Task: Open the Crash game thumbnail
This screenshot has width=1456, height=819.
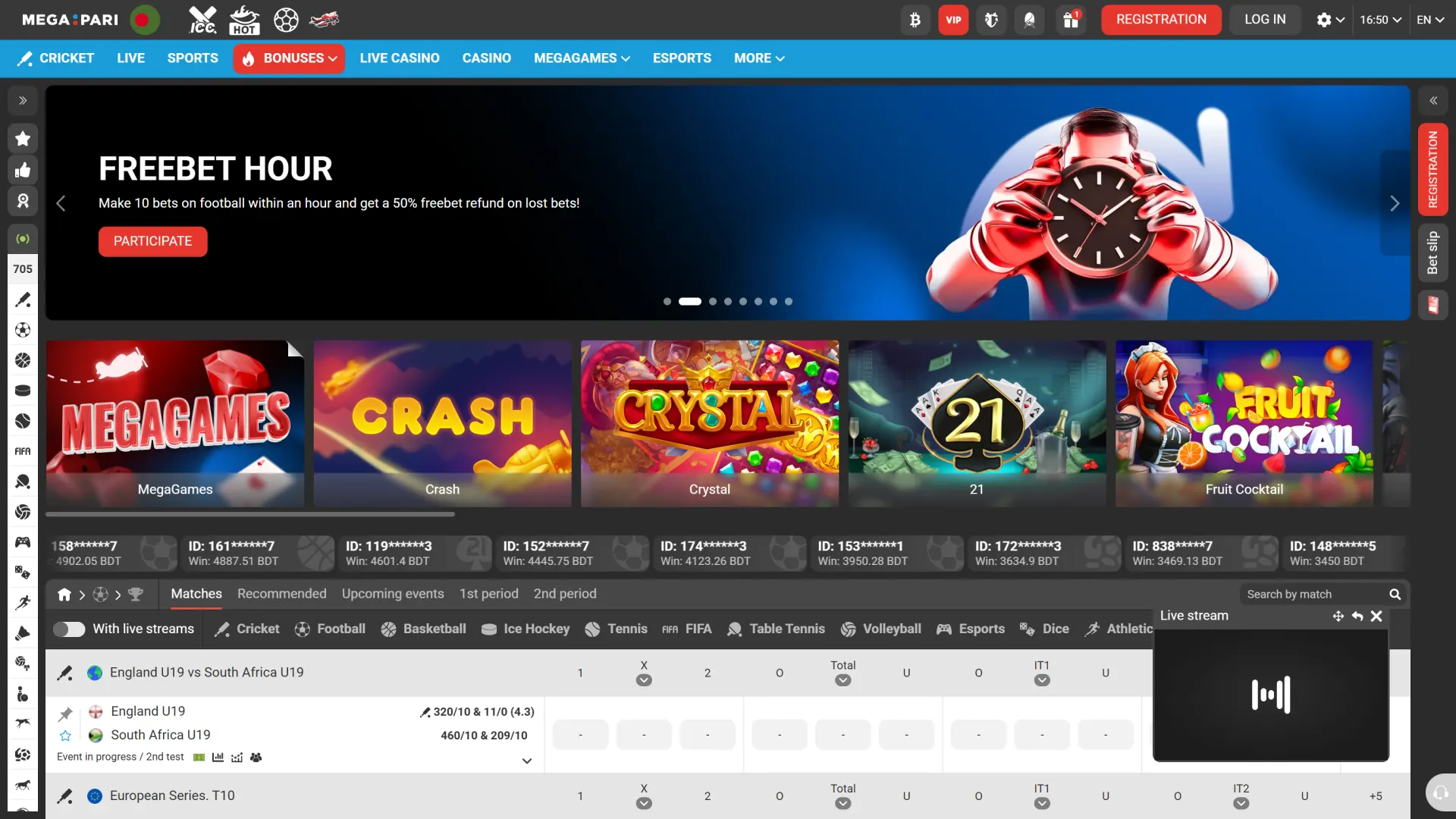Action: [x=442, y=424]
